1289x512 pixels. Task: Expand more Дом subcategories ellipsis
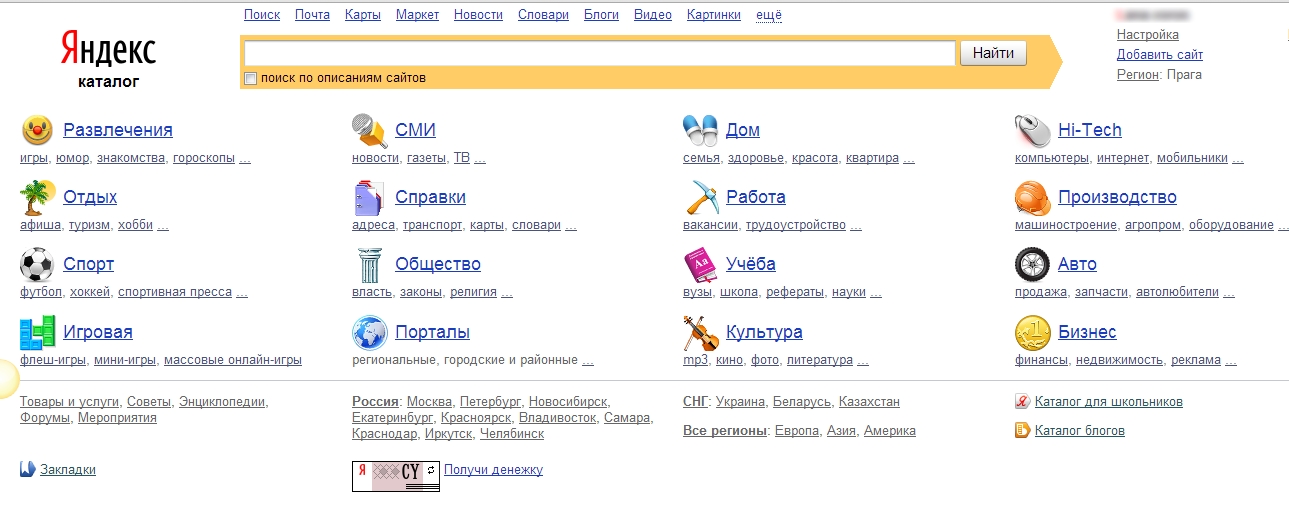coord(909,158)
